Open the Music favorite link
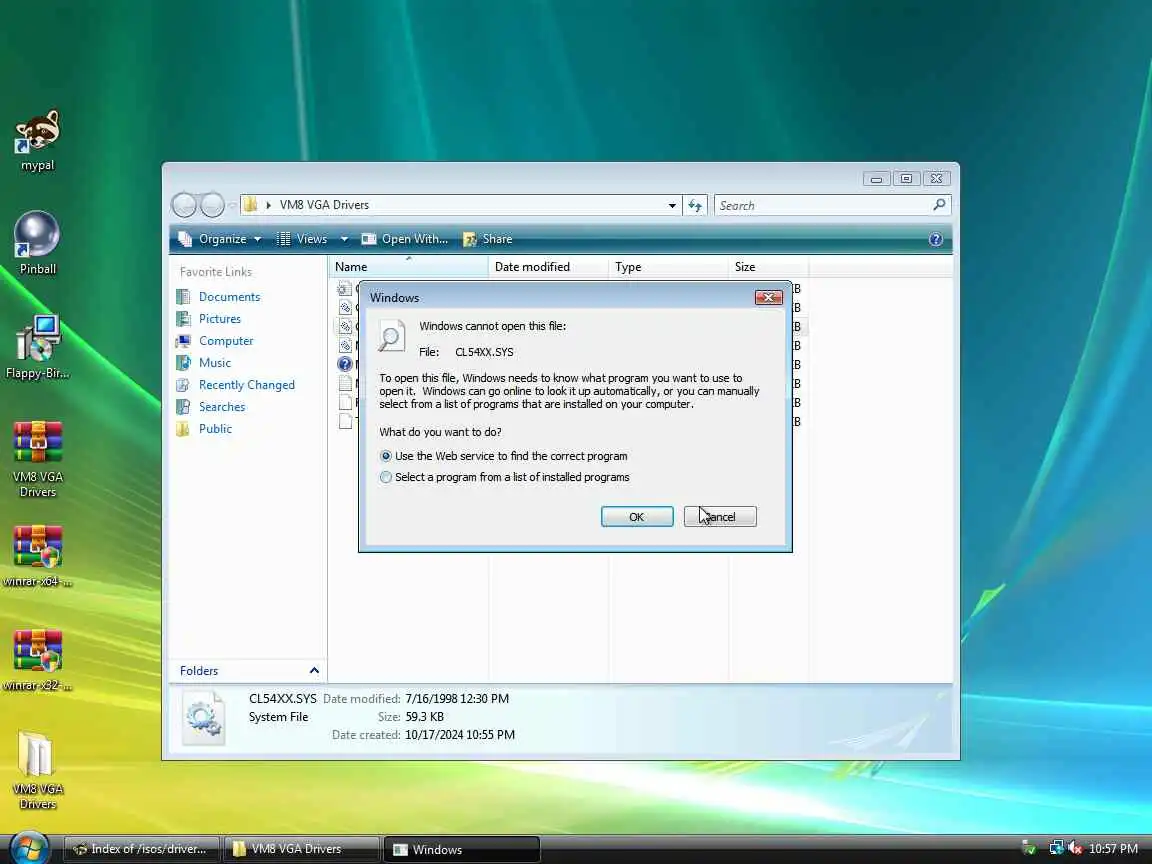 point(215,363)
